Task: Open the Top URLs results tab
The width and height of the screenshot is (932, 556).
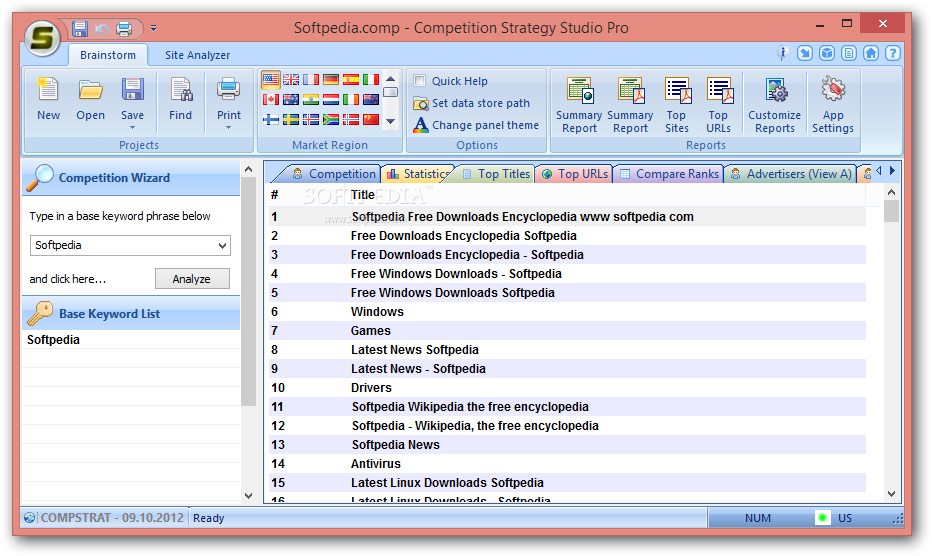Action: click(575, 174)
